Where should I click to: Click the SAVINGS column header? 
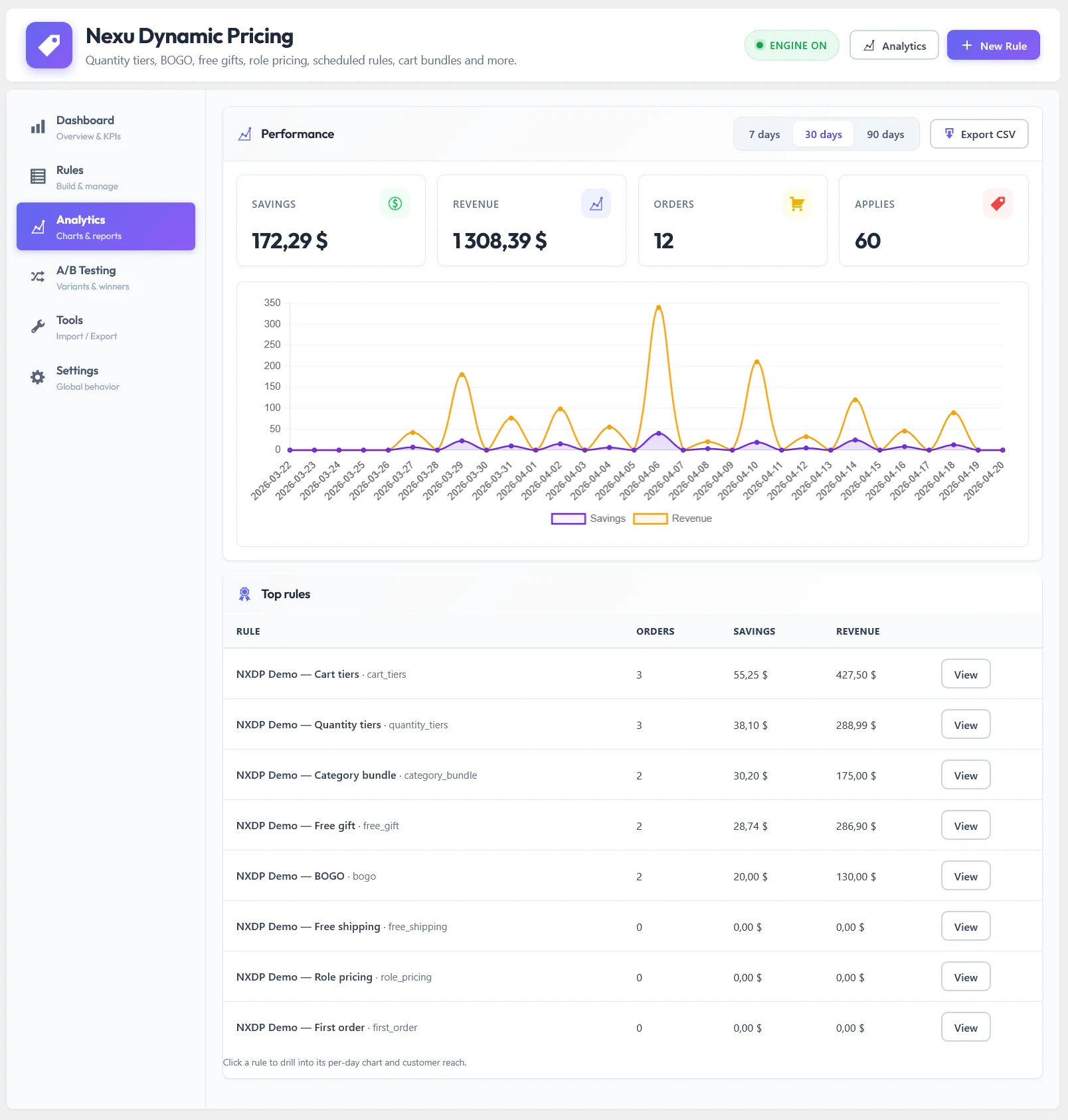[754, 631]
